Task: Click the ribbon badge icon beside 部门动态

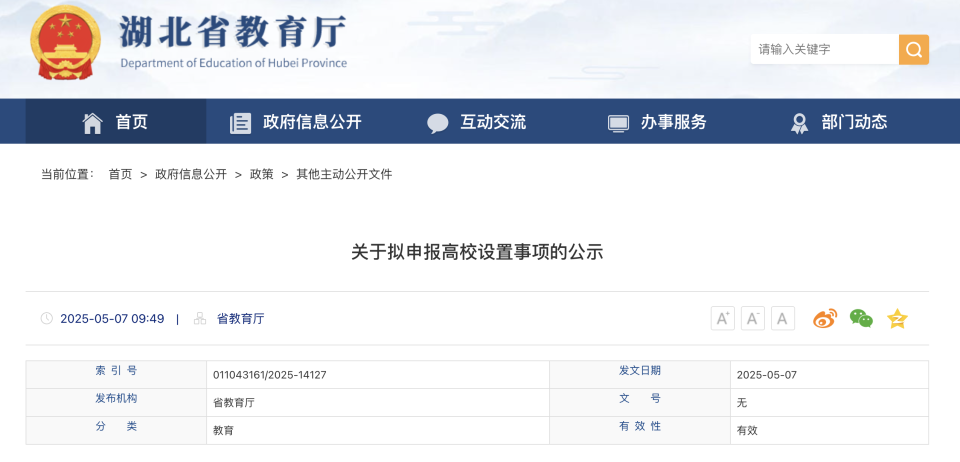Action: pos(799,123)
